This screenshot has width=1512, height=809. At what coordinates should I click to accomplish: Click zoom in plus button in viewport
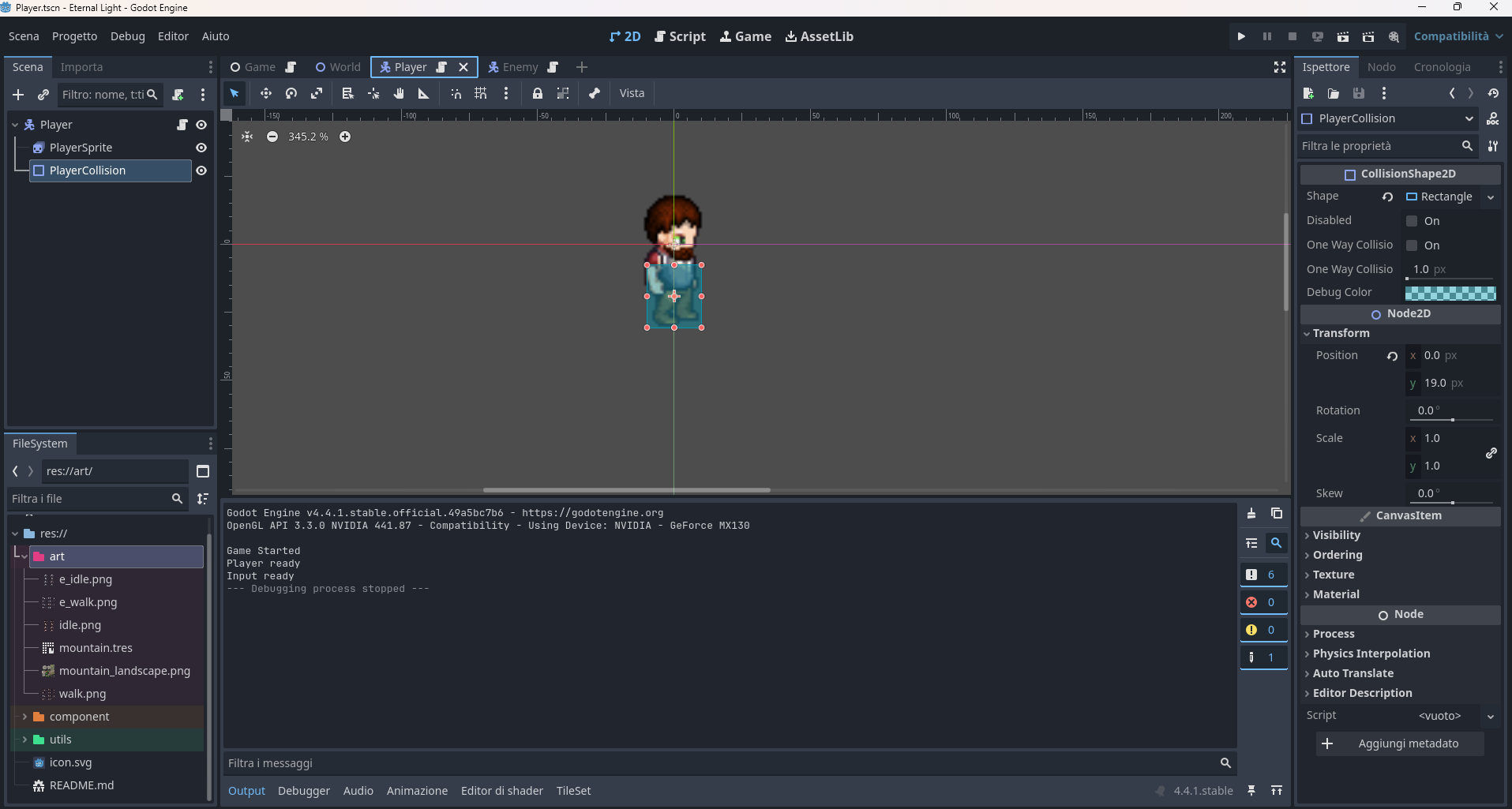coord(345,137)
